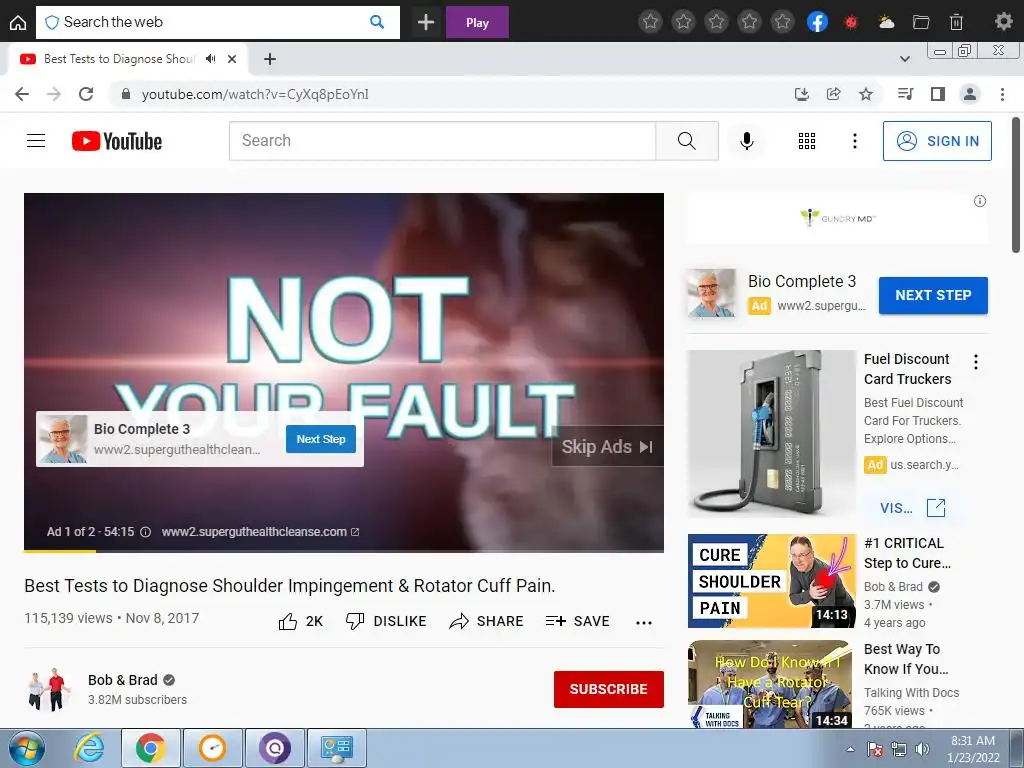
Task: Open the browser home page icon
Action: point(18,22)
